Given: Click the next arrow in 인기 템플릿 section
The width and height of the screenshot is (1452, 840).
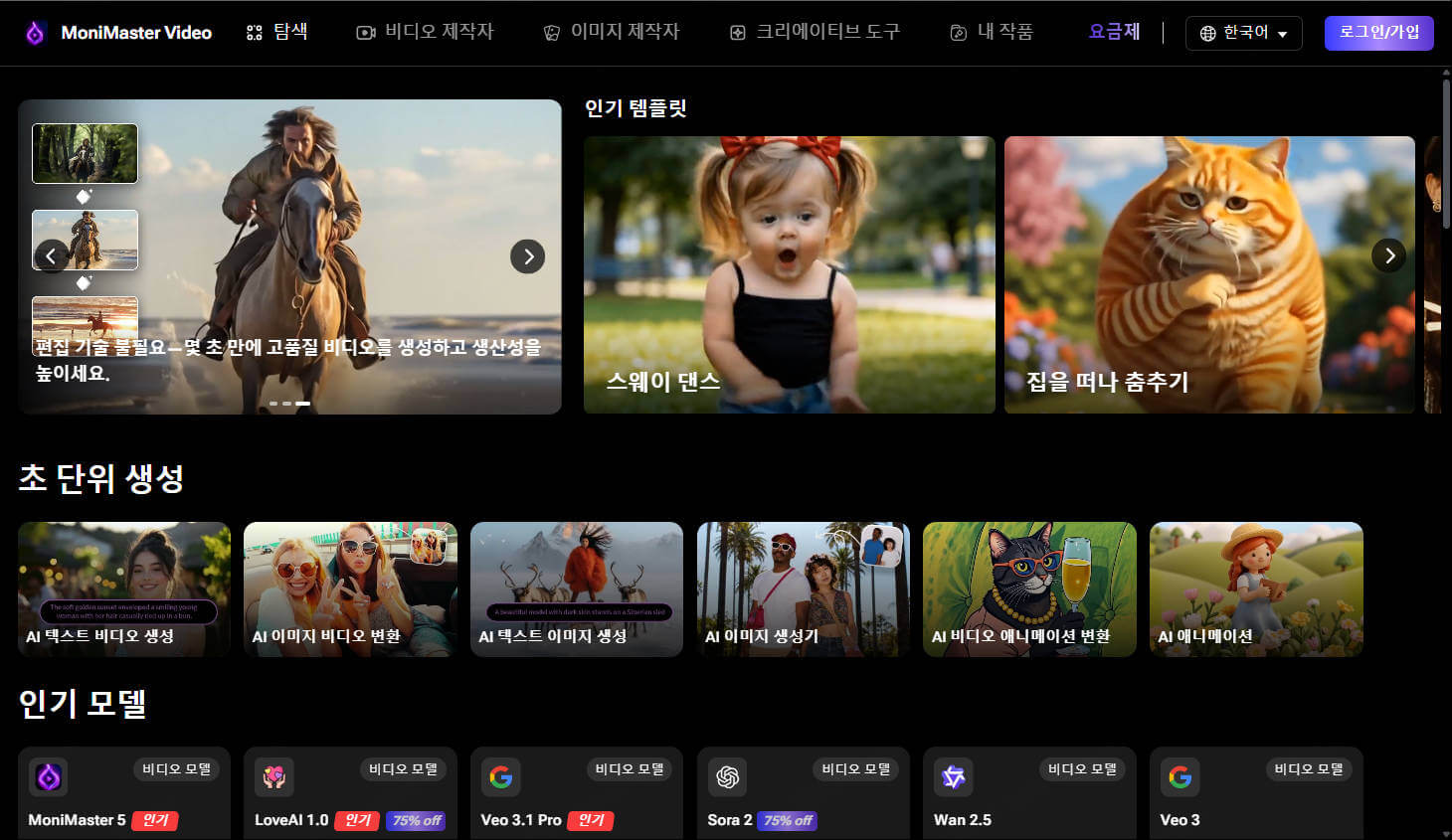Looking at the screenshot, I should click(x=1388, y=255).
